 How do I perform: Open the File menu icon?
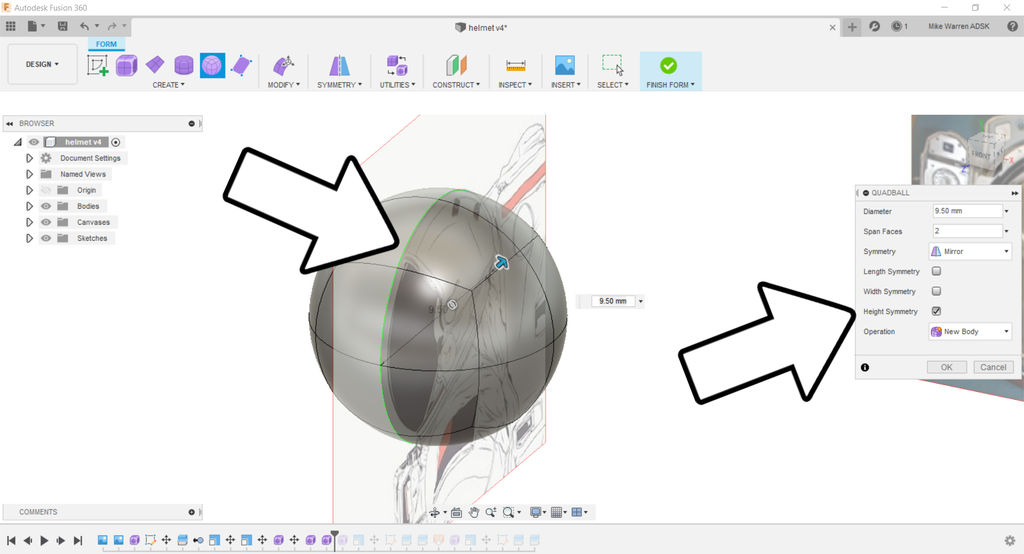point(32,26)
